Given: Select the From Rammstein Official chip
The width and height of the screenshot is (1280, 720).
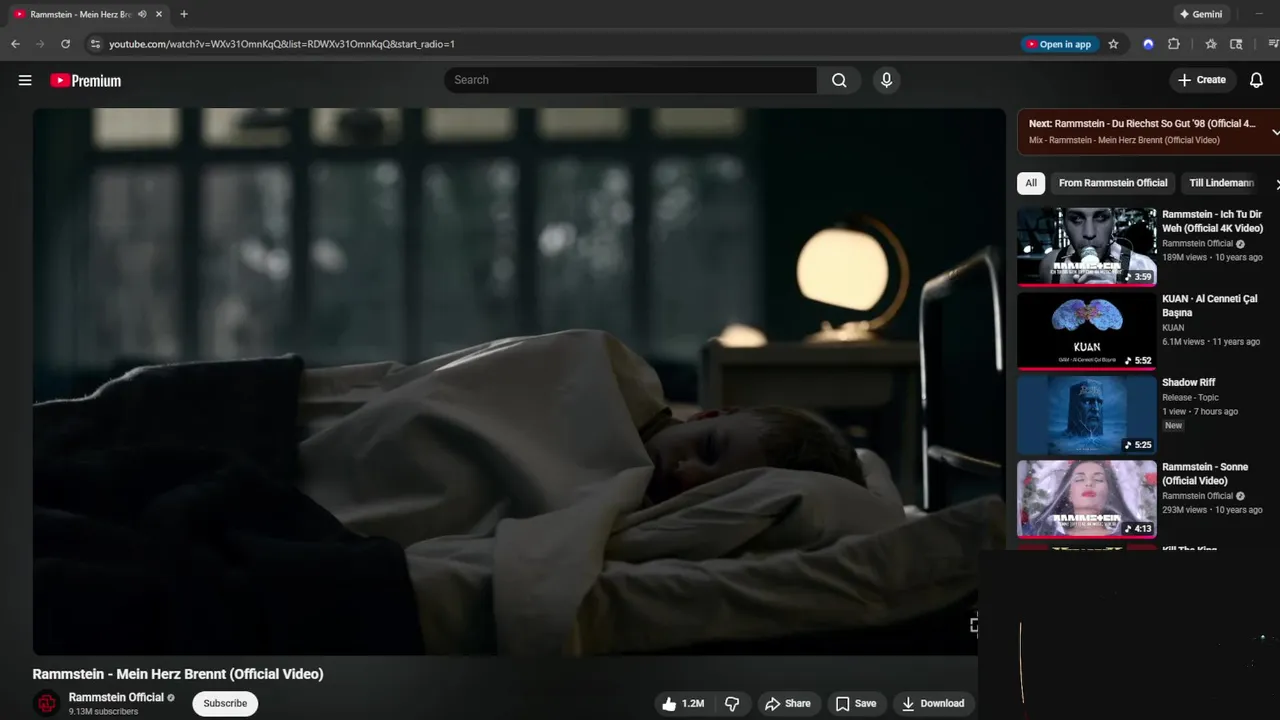Looking at the screenshot, I should pyautogui.click(x=1113, y=183).
